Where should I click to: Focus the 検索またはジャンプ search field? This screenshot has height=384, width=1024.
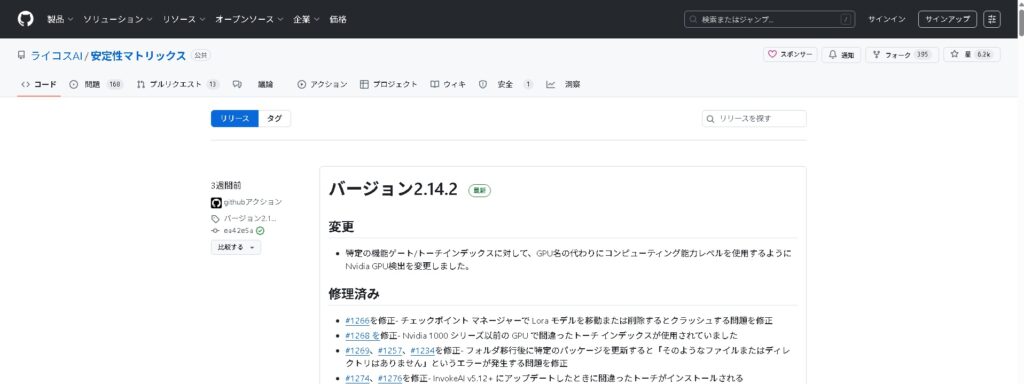(x=769, y=20)
